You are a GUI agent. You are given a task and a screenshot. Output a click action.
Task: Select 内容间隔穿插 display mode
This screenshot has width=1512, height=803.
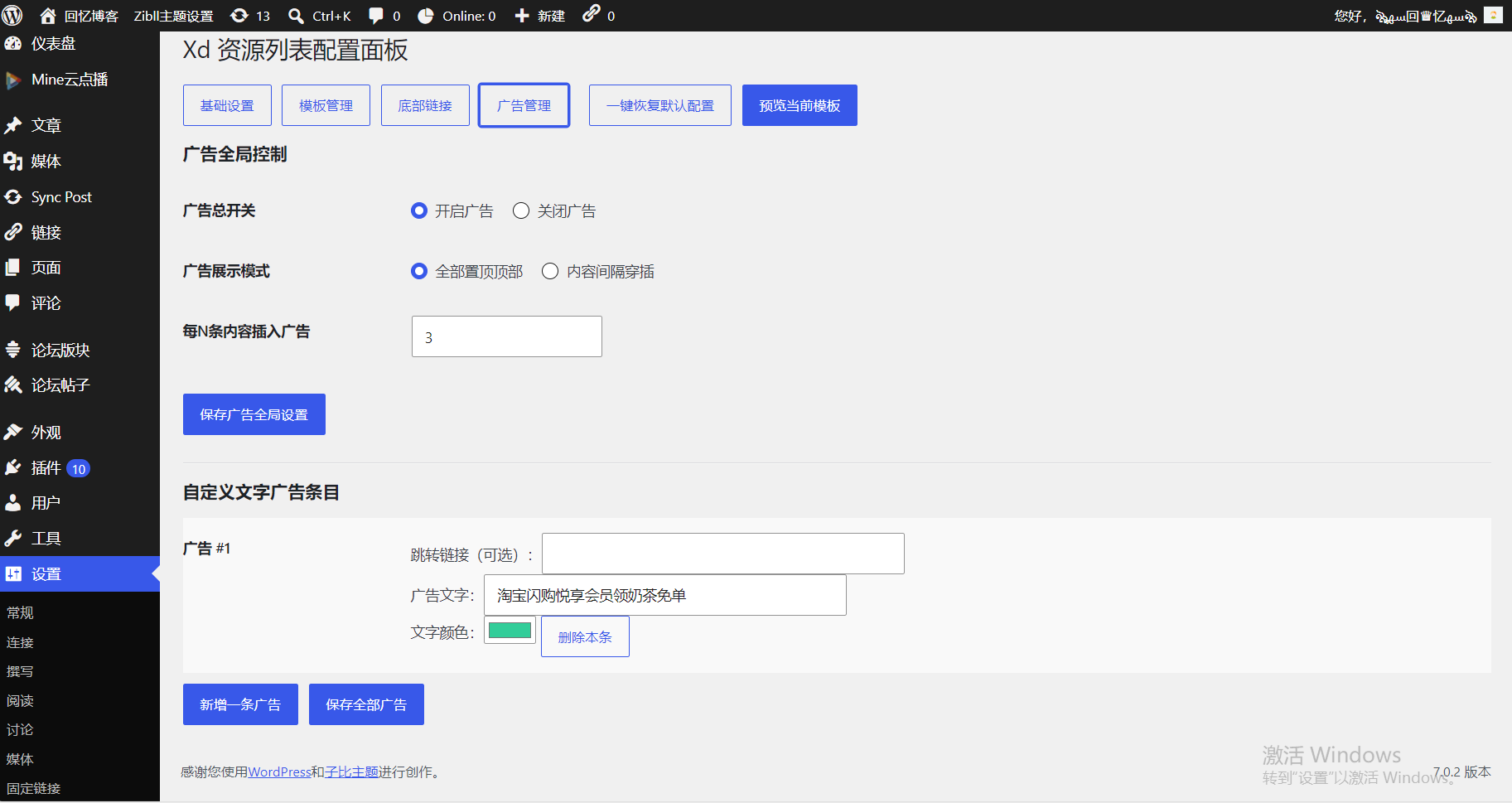pos(550,271)
